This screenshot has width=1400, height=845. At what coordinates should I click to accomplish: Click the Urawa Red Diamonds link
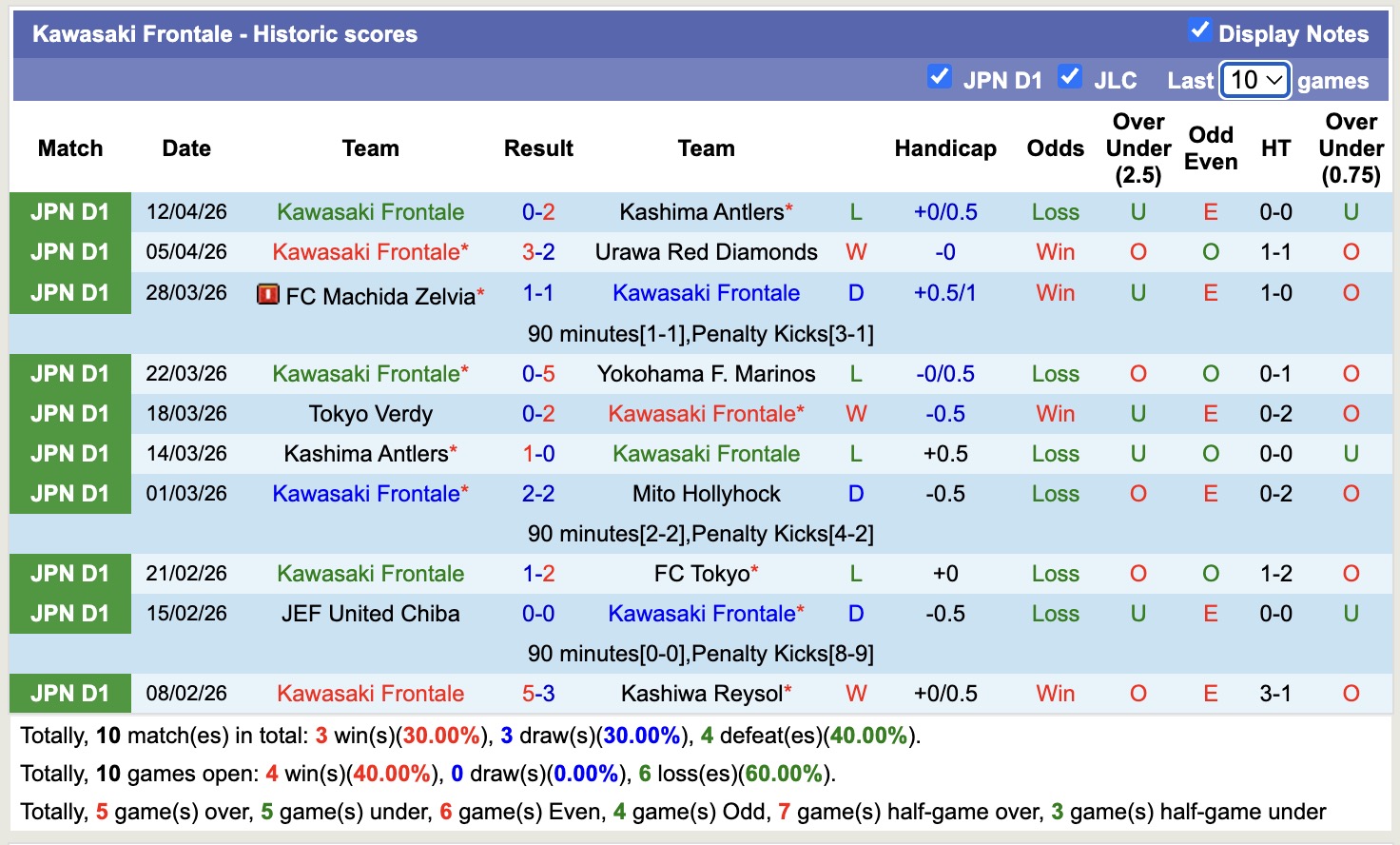coord(707,251)
